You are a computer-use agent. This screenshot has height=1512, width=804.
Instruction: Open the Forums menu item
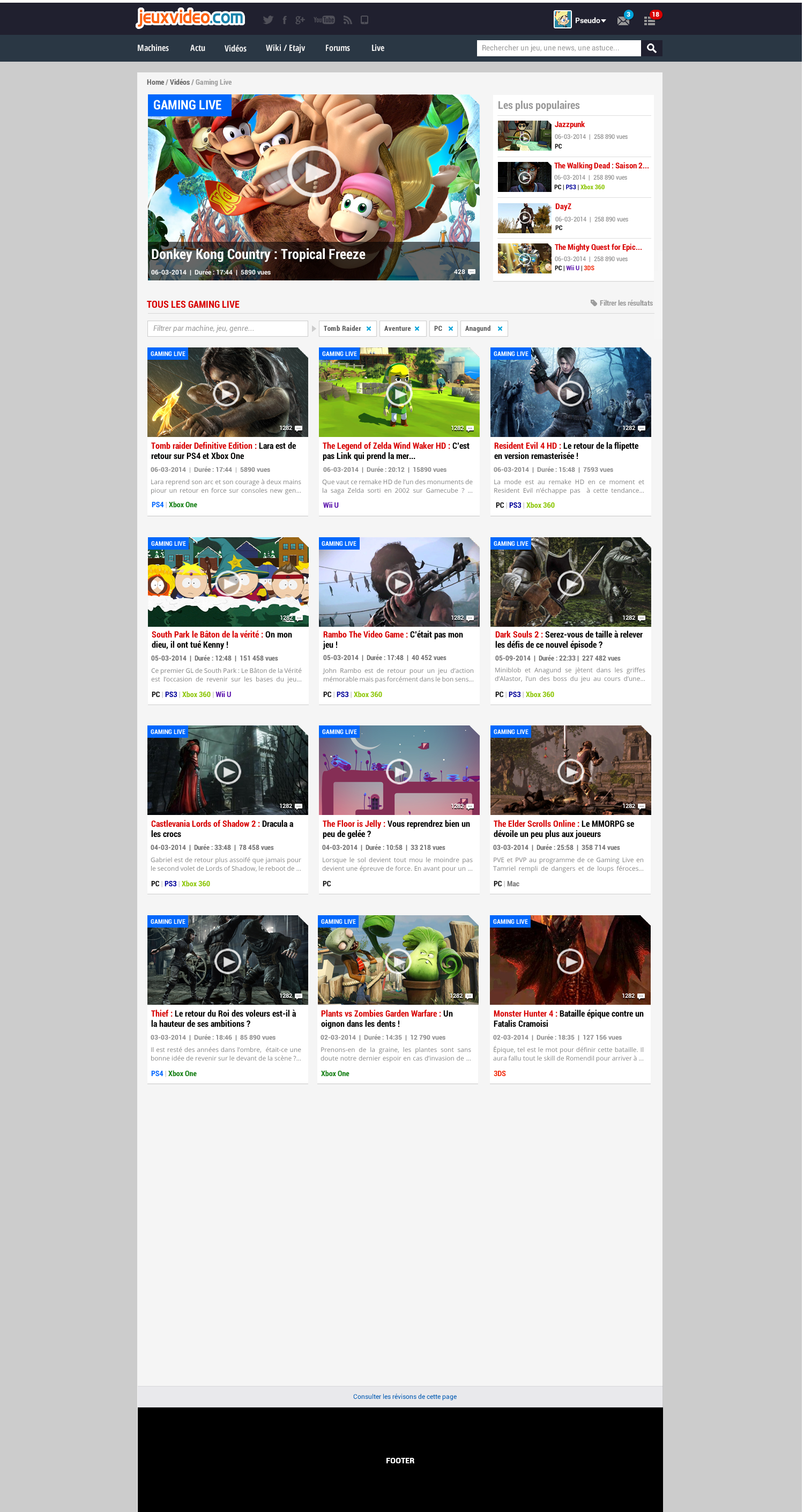pos(338,48)
